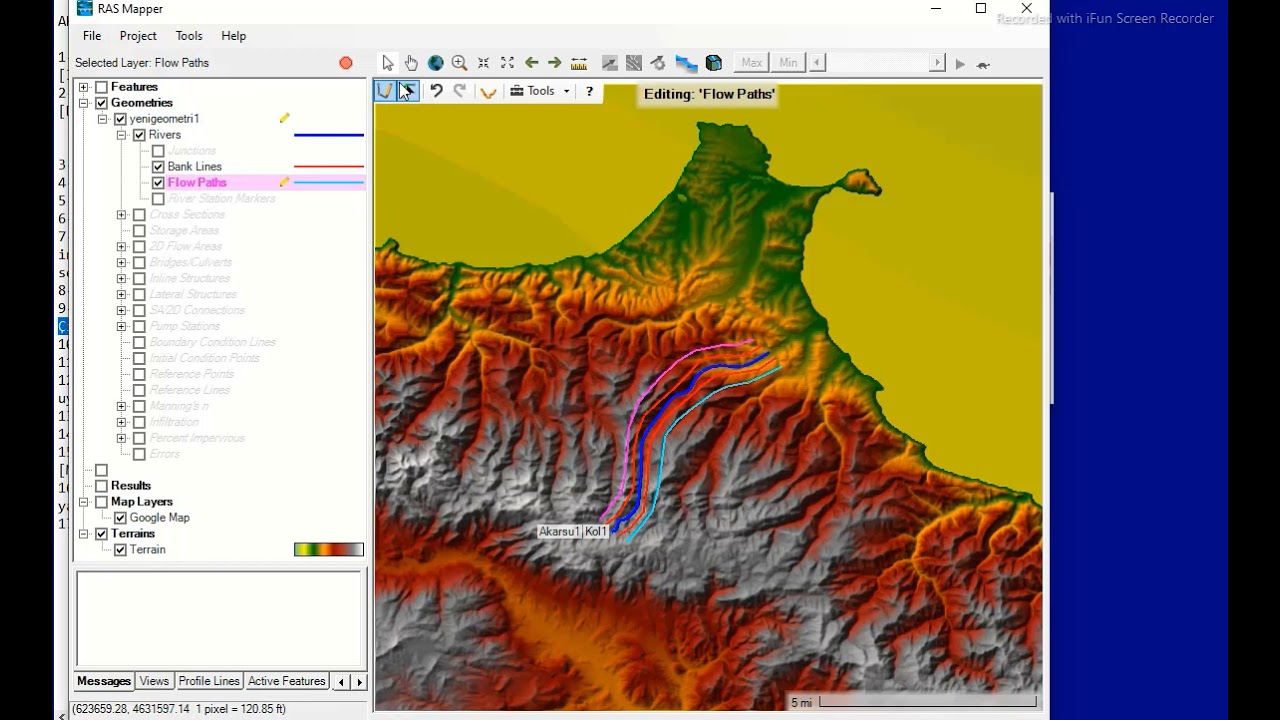Viewport: 1280px width, 720px height.
Task: Expand the Cross Sections node
Action: [x=121, y=215]
